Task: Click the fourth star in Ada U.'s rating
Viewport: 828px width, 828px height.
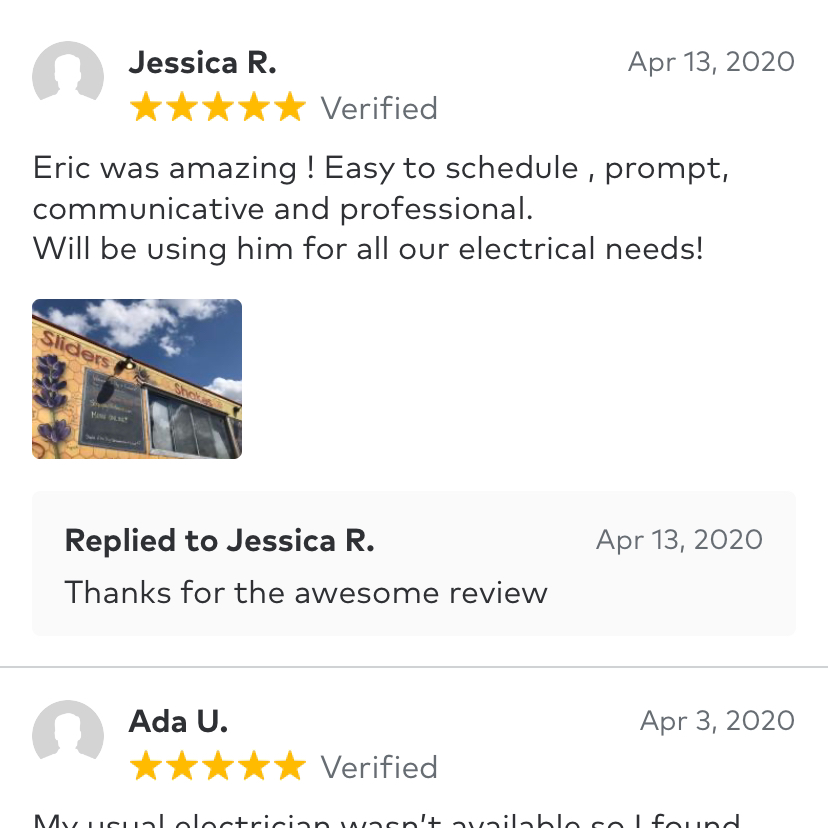Action: click(254, 766)
